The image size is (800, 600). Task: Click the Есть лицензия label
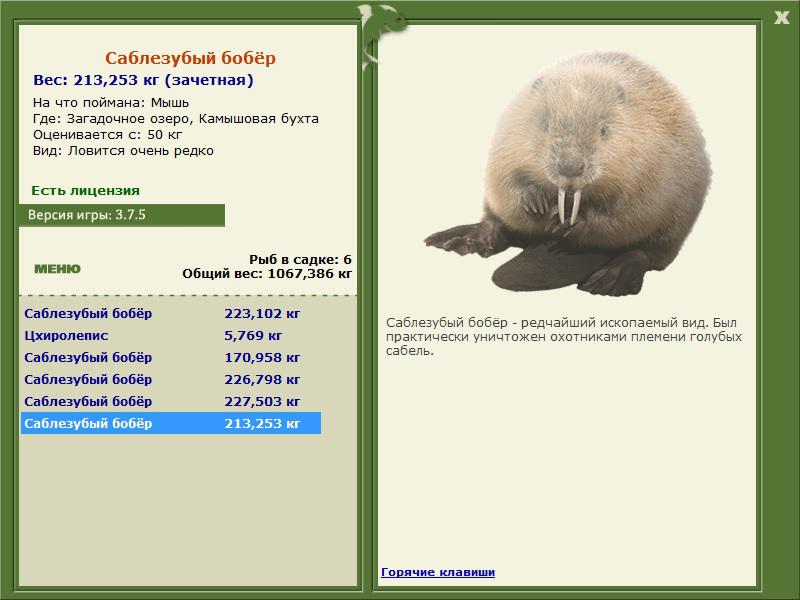pyautogui.click(x=86, y=190)
